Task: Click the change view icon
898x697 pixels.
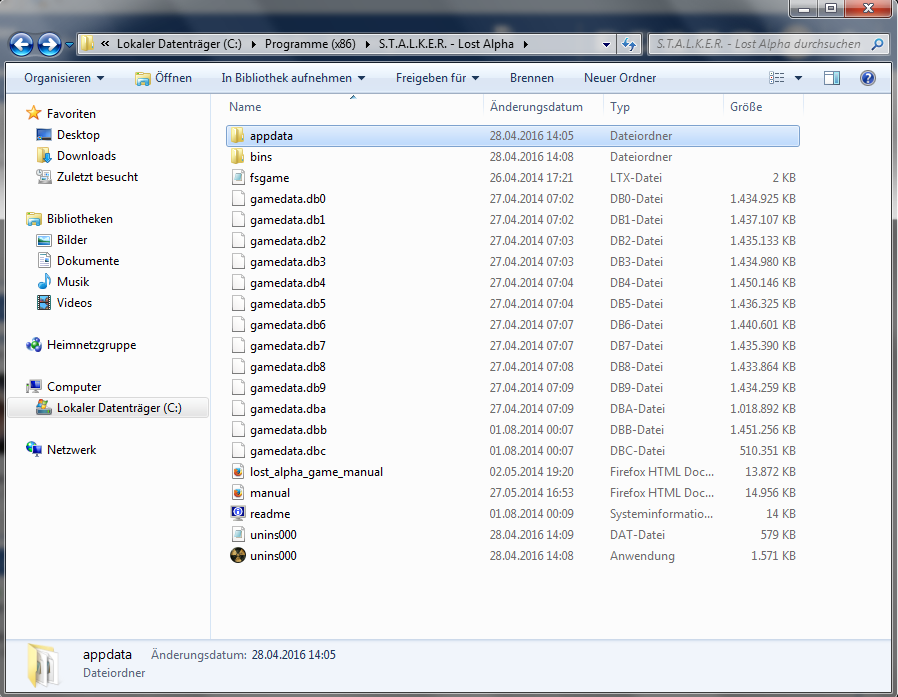Action: click(x=777, y=78)
